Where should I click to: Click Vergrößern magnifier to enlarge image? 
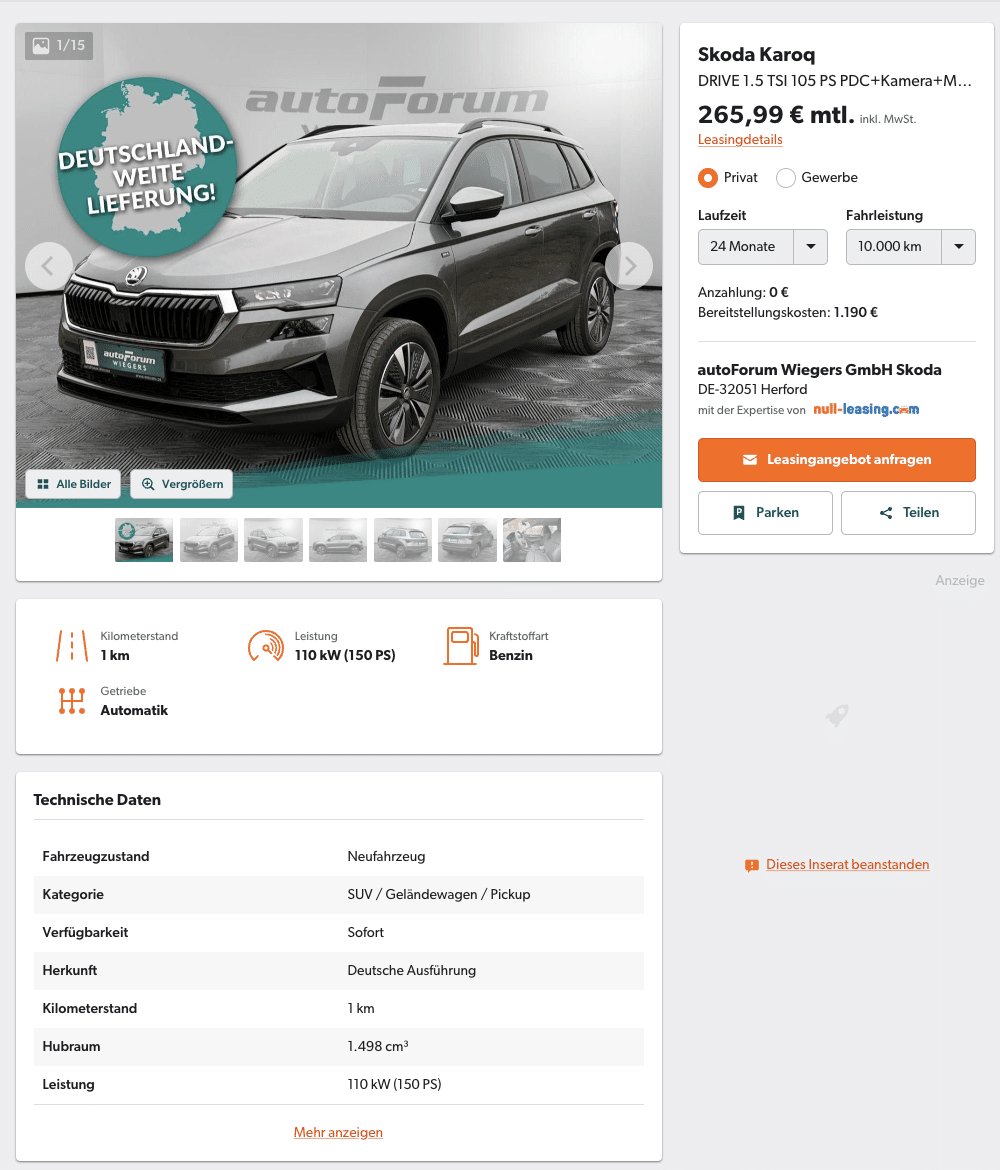(182, 484)
